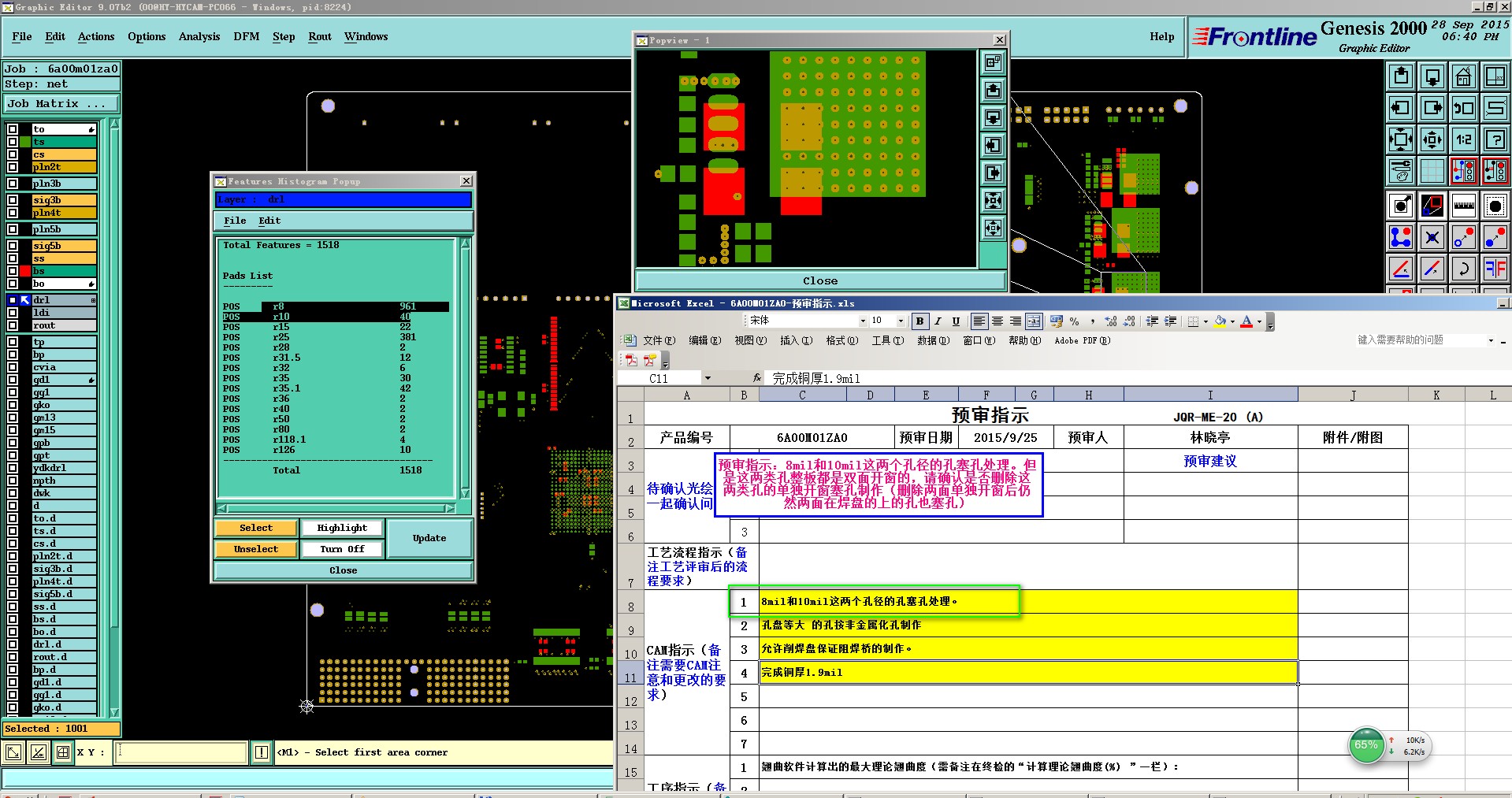
Task: Click the question mark help icon
Action: (x=1495, y=139)
